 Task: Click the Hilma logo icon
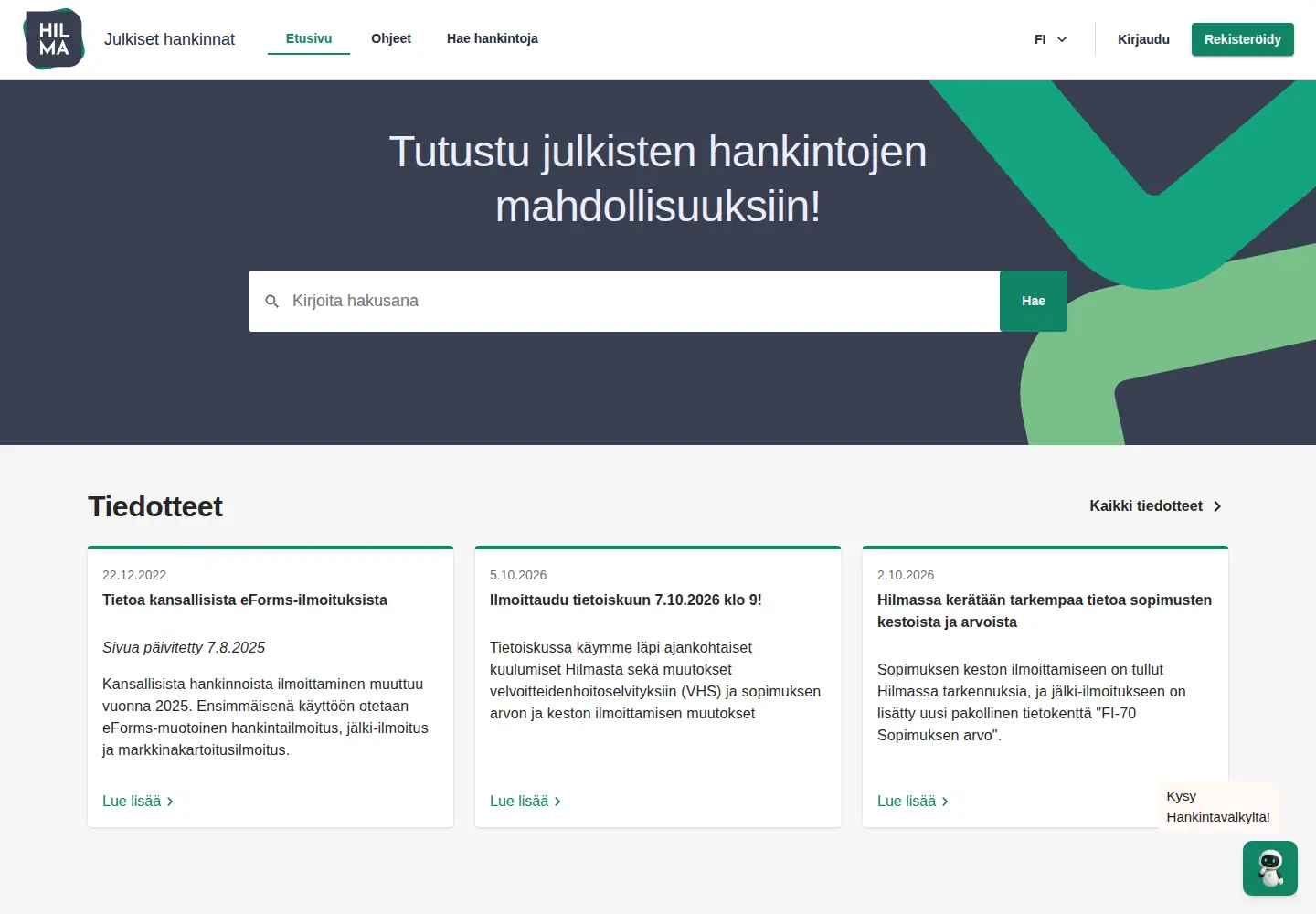[54, 39]
